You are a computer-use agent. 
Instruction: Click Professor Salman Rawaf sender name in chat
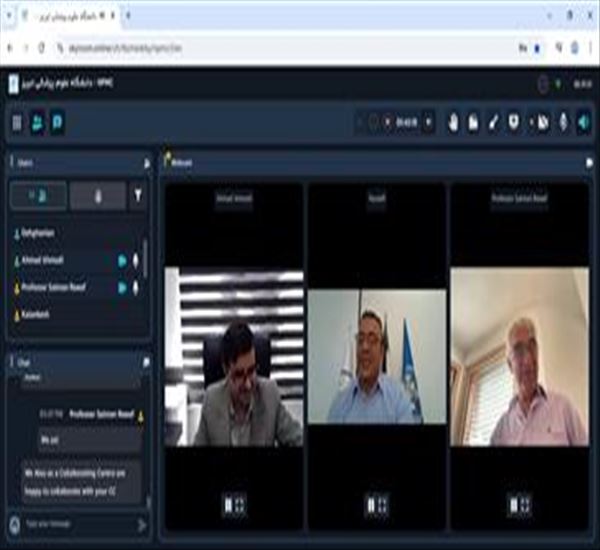pos(101,414)
